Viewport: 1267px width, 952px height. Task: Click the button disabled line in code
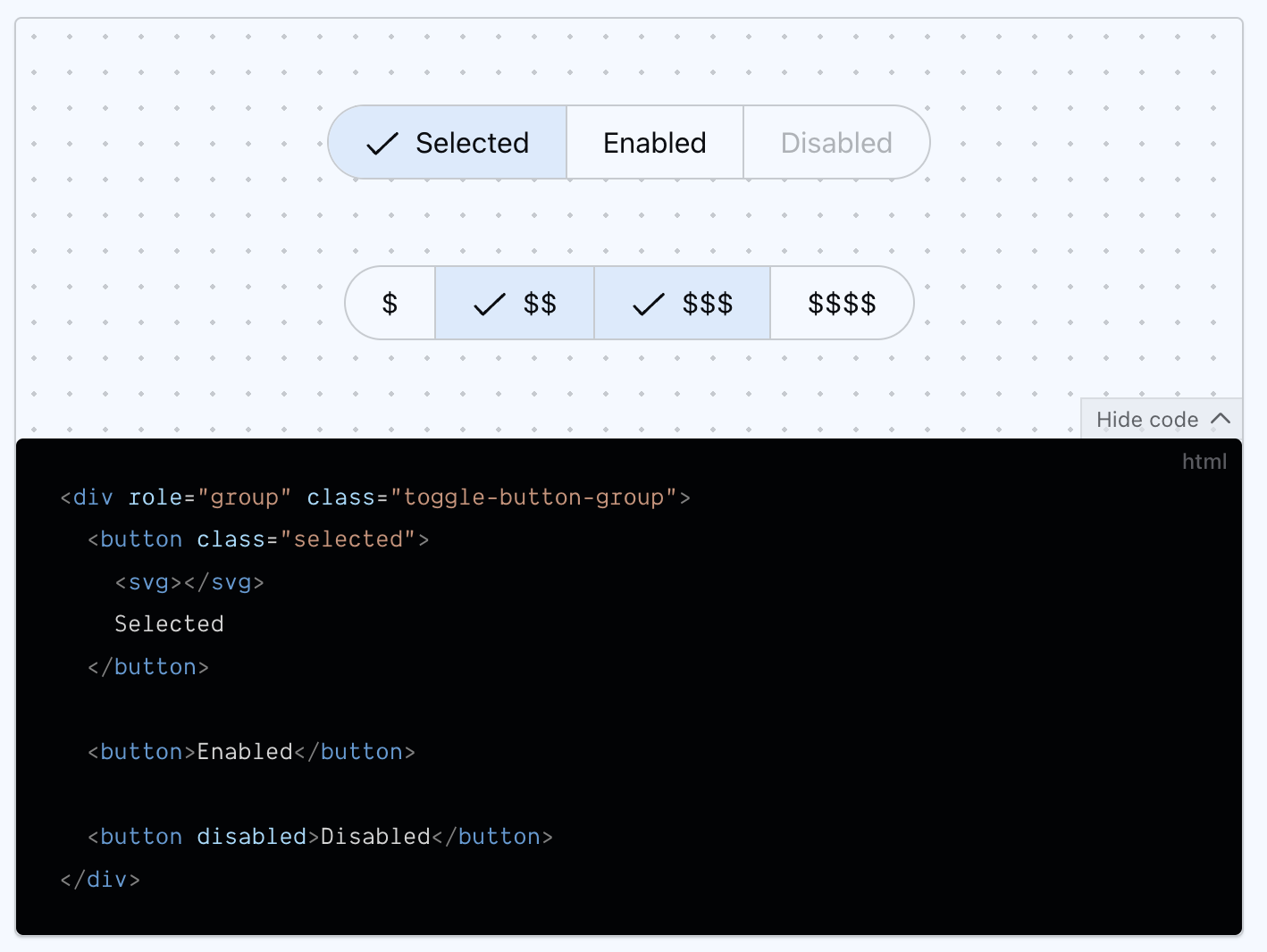(320, 837)
